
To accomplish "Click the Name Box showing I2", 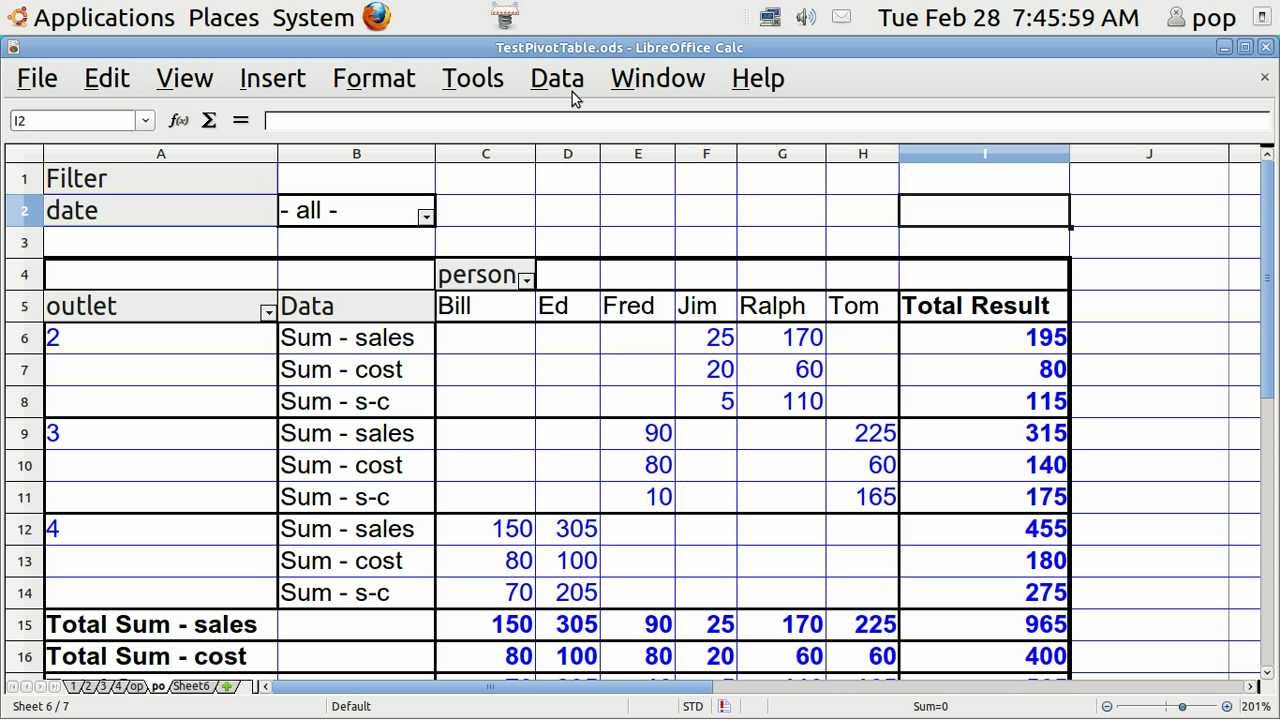I will click(74, 120).
